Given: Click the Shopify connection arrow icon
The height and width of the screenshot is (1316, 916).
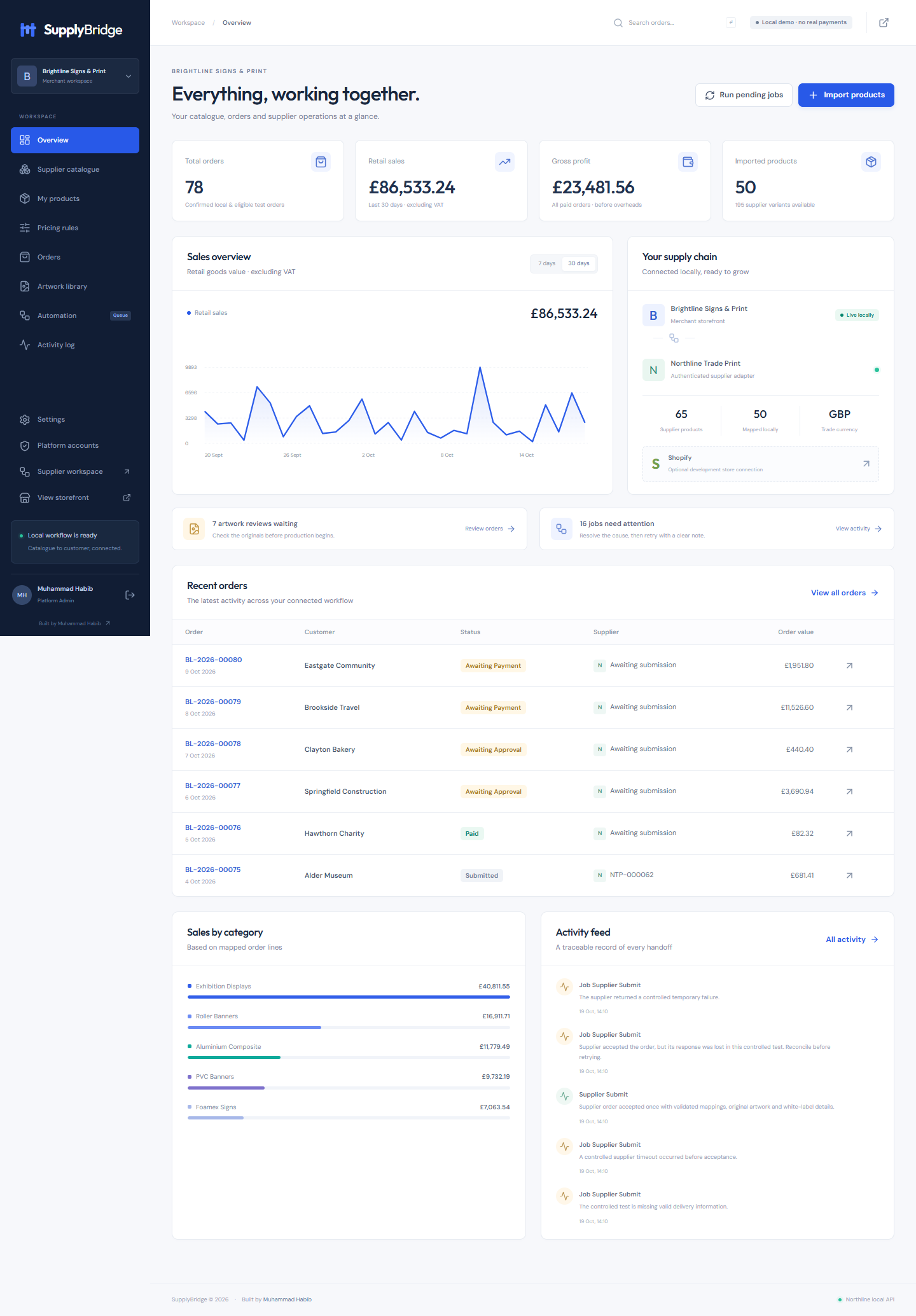Looking at the screenshot, I should click(866, 464).
